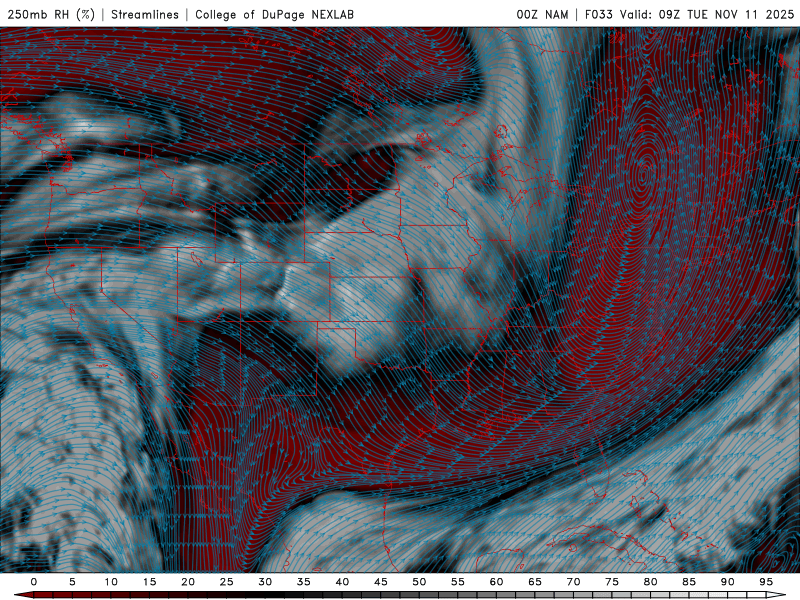Click the color scale label "0"
The width and height of the screenshot is (800, 600).
(34, 582)
